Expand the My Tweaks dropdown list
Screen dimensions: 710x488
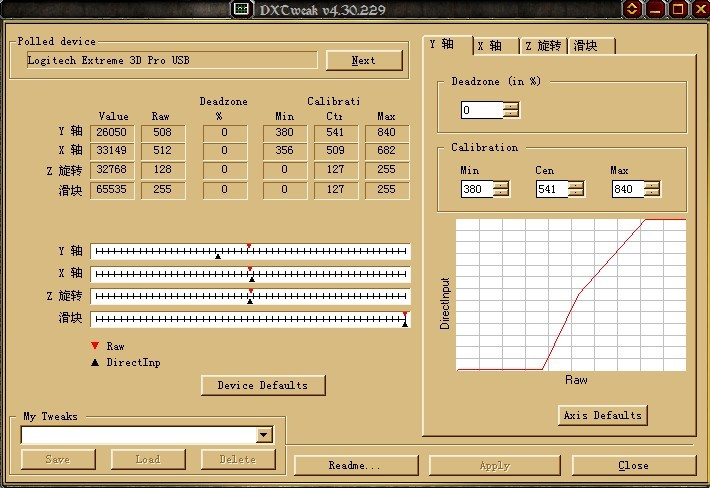[264, 435]
